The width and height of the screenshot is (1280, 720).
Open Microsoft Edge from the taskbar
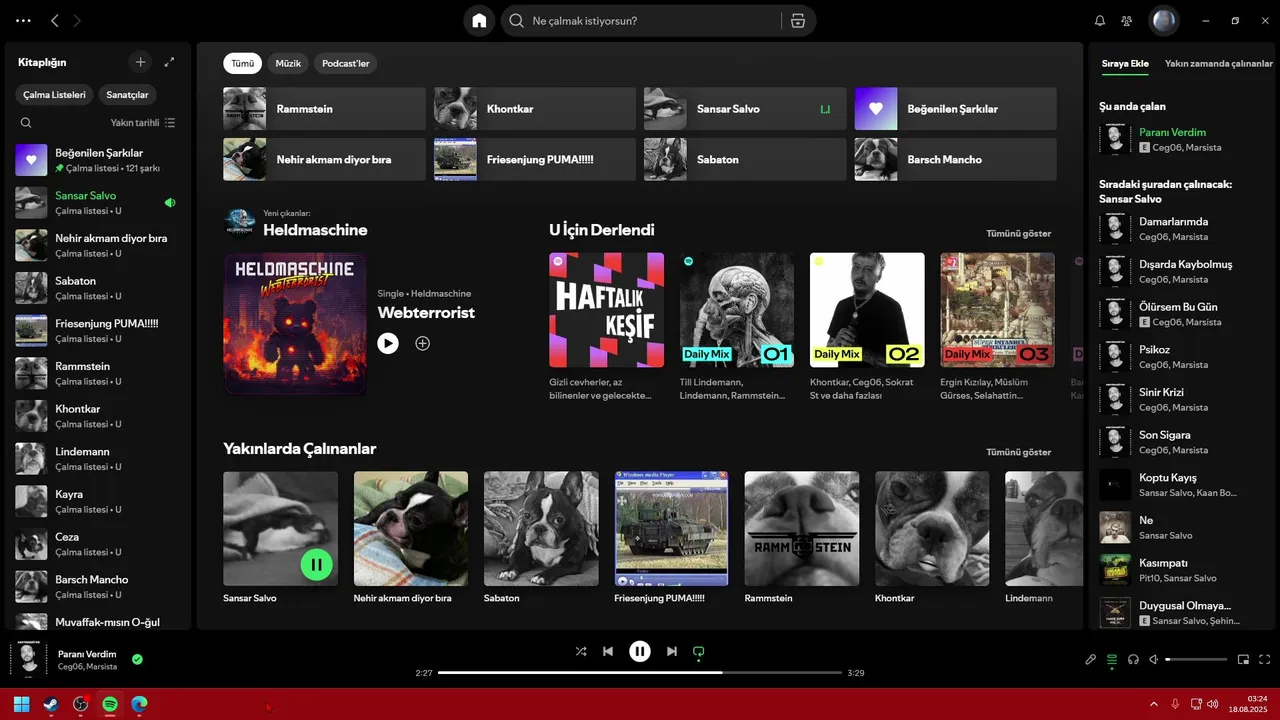click(139, 704)
